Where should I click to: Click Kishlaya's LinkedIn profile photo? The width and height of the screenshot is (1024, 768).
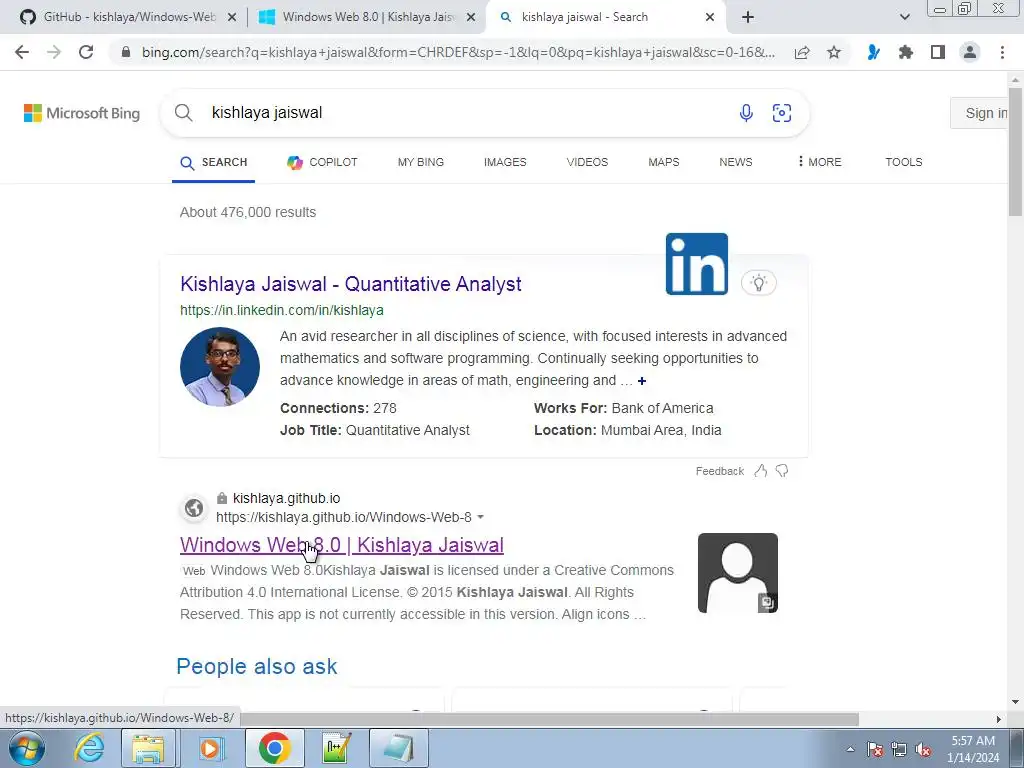click(x=220, y=367)
